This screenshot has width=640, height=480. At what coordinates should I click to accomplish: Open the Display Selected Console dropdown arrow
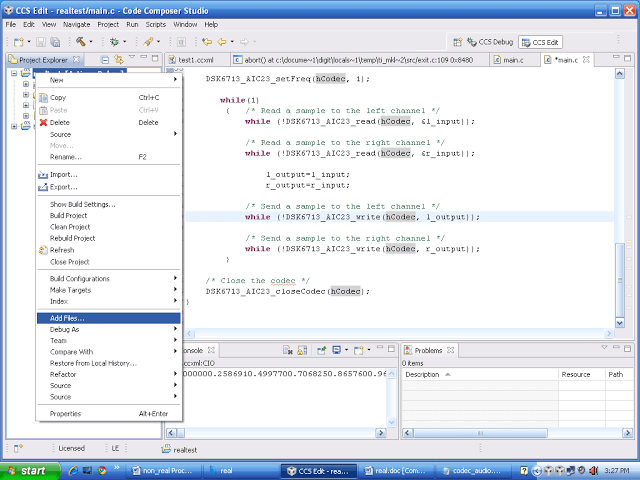(x=346, y=350)
